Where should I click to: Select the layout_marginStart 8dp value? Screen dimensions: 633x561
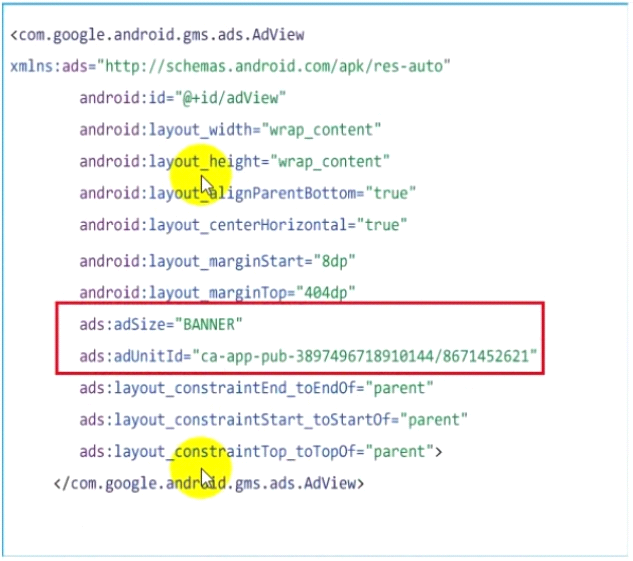click(x=333, y=261)
